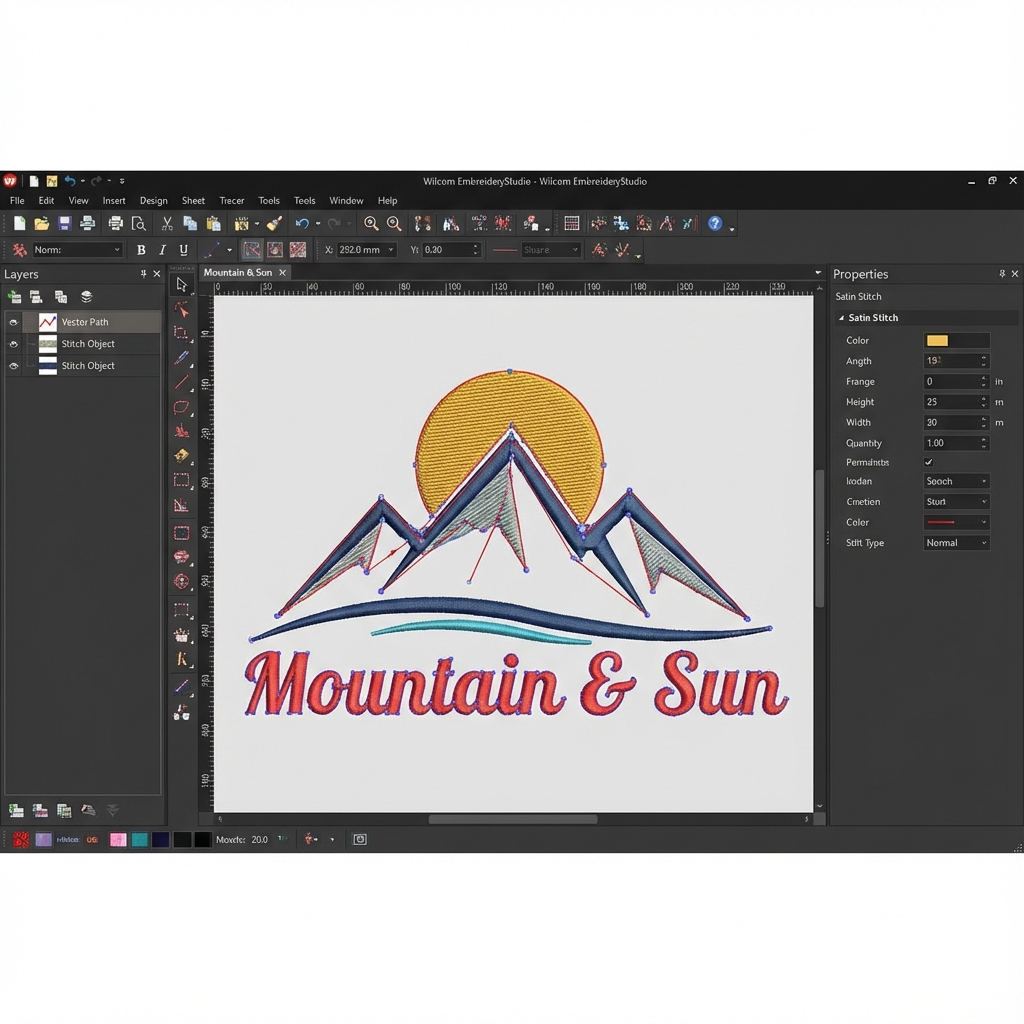The image size is (1024, 1024).
Task: Click the Width value input field
Action: [950, 423]
